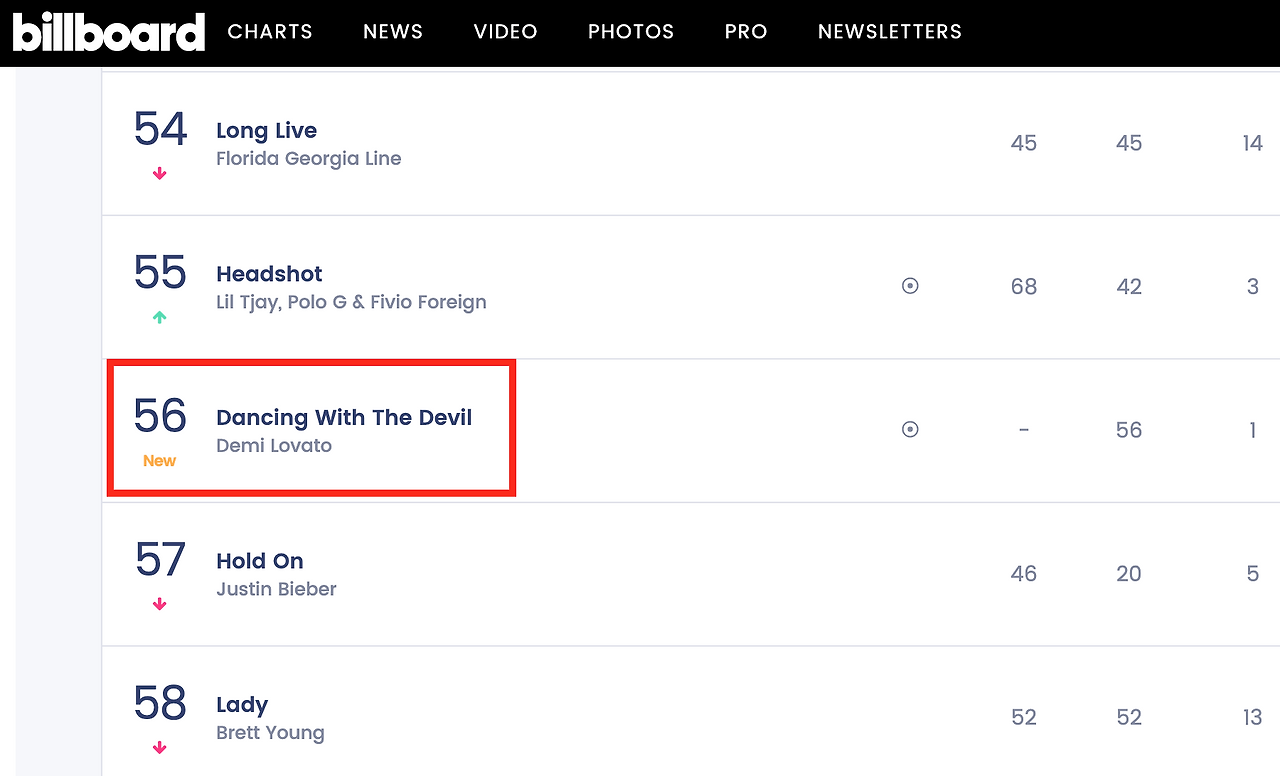Open the Newsletters page
This screenshot has width=1280, height=776.
coord(890,32)
